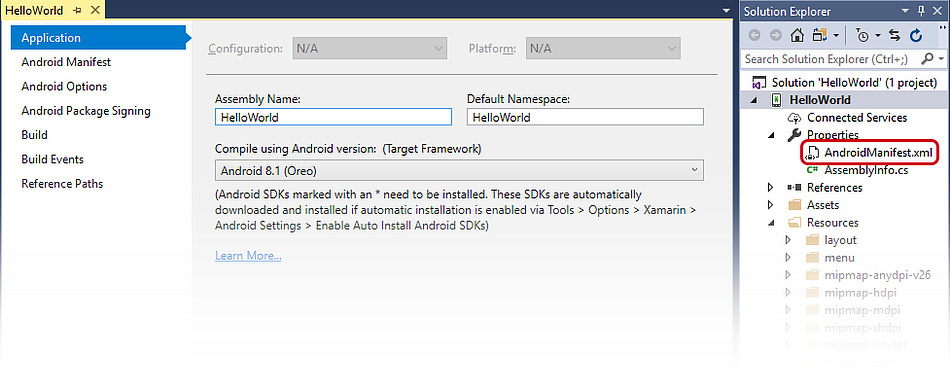Pin the HelloWorld document tab
The image size is (950, 388).
[77, 10]
